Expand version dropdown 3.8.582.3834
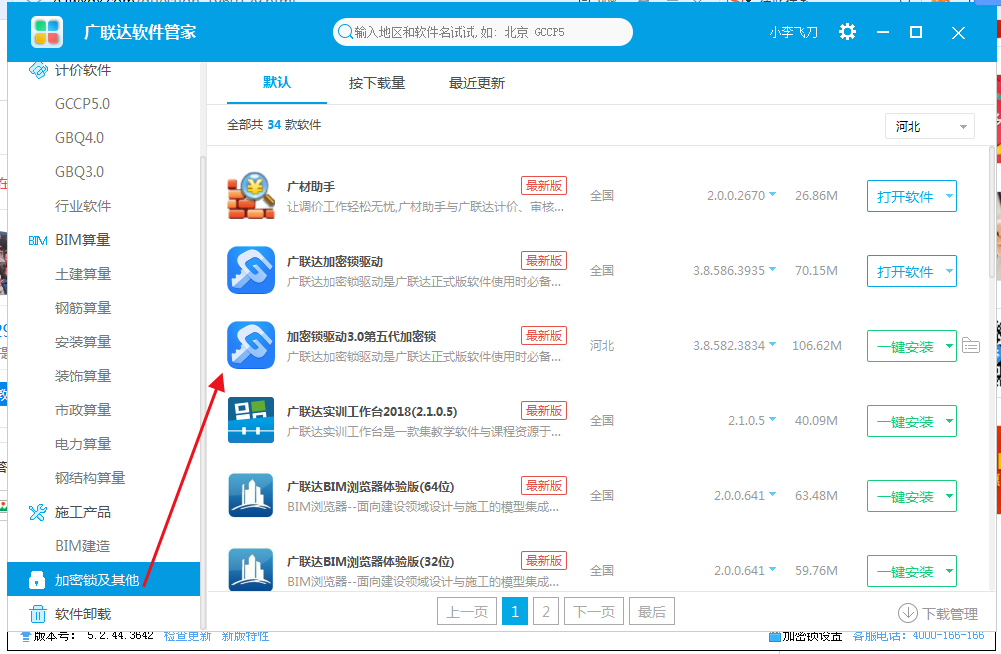Viewport: 1001px width, 654px height. tap(772, 344)
